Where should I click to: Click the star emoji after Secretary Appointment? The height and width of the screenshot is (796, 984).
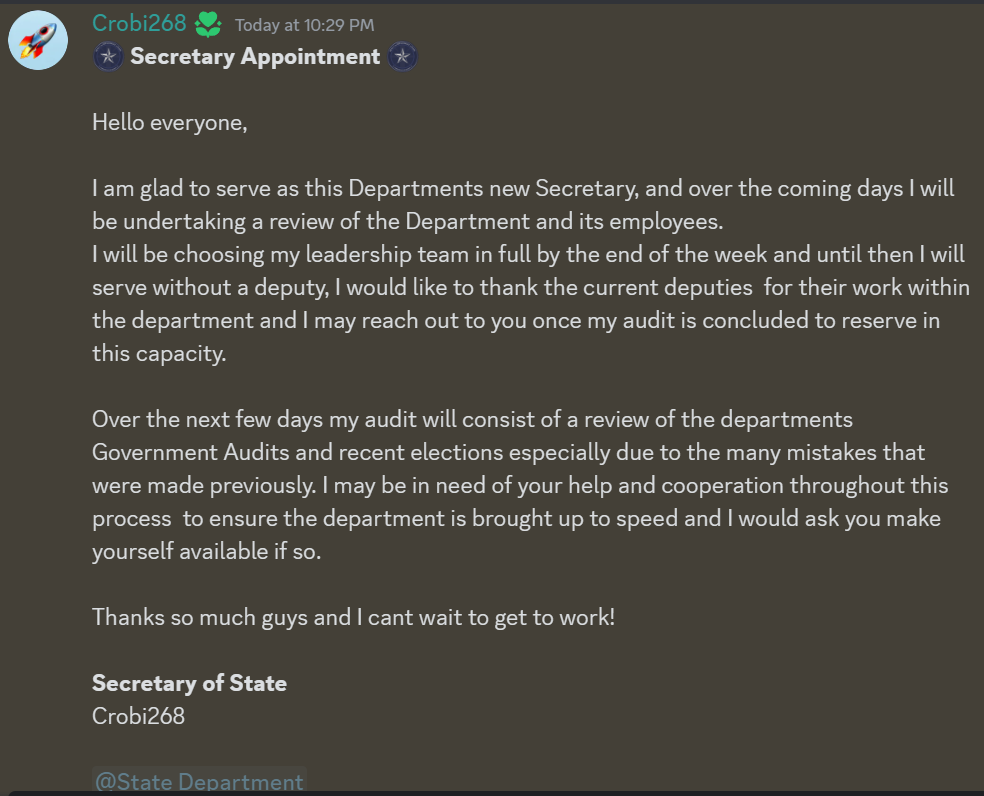point(402,56)
